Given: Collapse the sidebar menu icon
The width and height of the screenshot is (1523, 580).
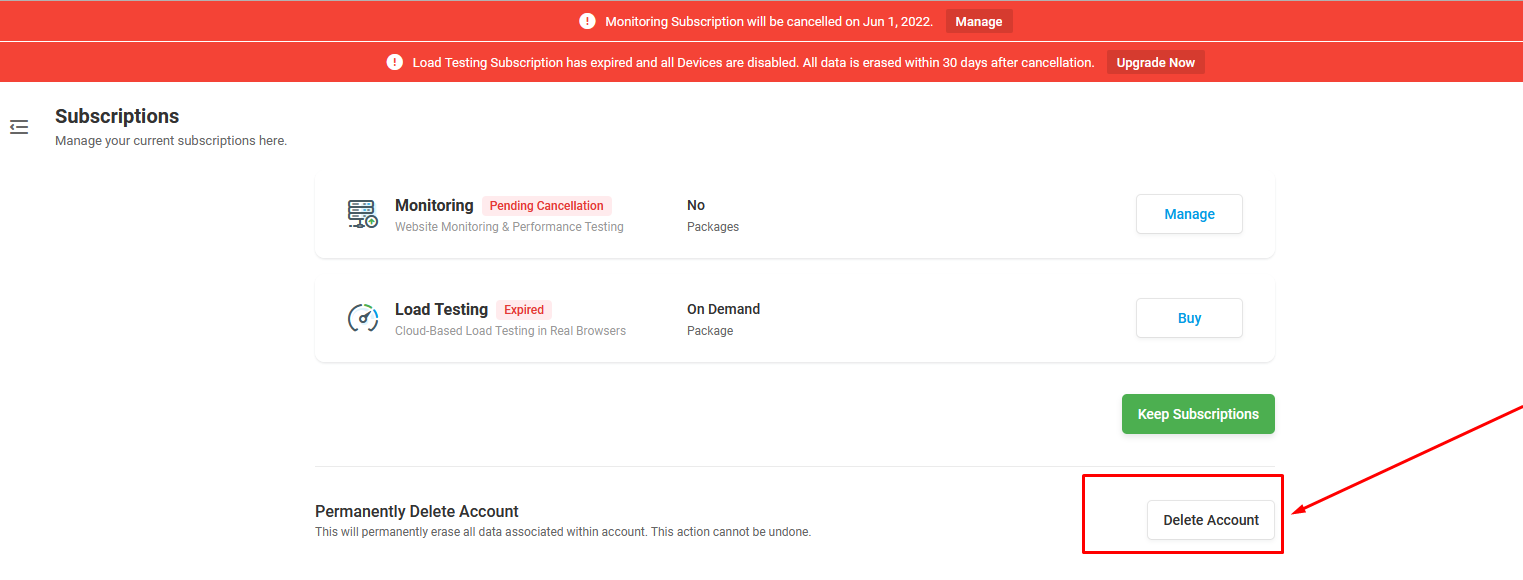Looking at the screenshot, I should point(19,127).
